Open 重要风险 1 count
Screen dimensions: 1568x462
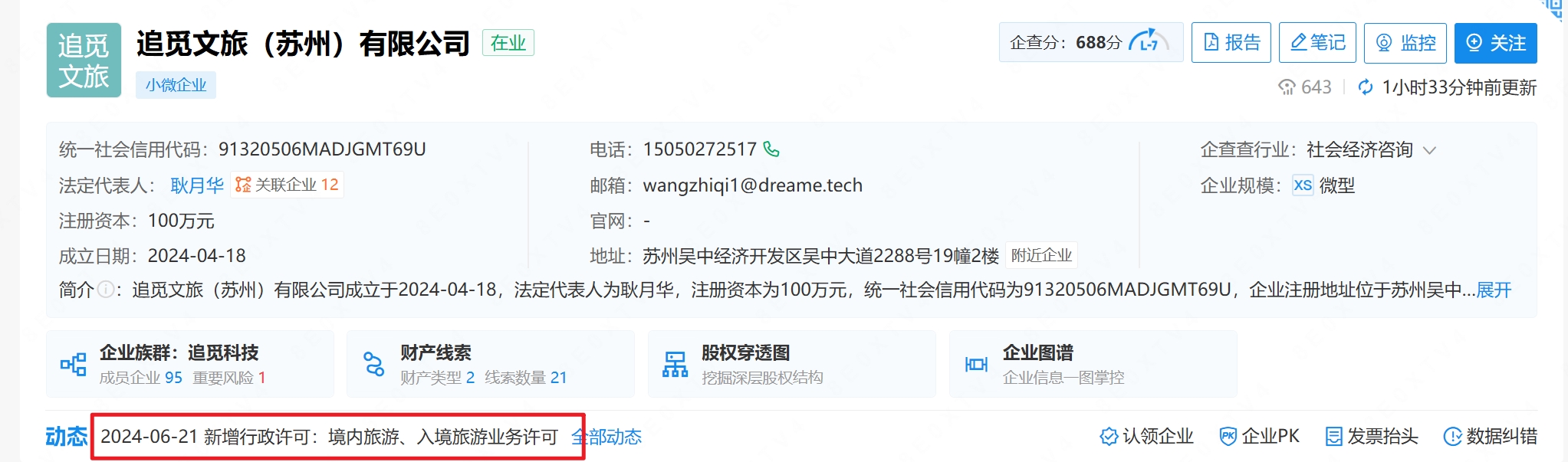point(229,378)
